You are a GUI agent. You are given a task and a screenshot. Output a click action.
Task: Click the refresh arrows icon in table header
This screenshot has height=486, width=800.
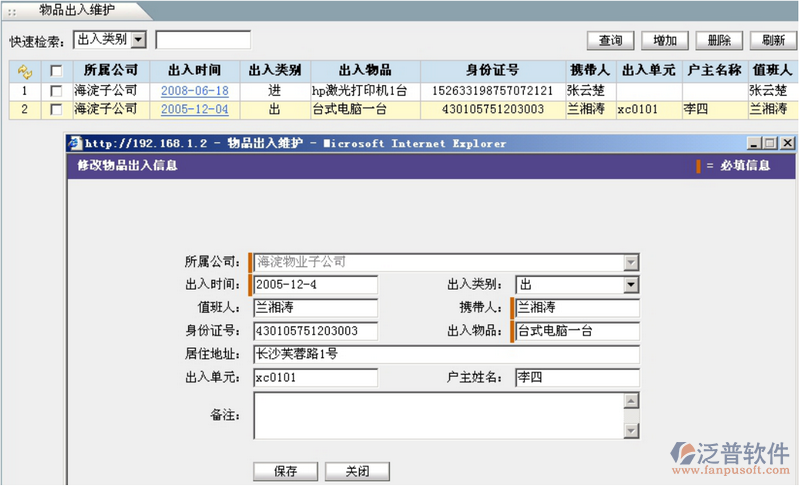pyautogui.click(x=24, y=71)
